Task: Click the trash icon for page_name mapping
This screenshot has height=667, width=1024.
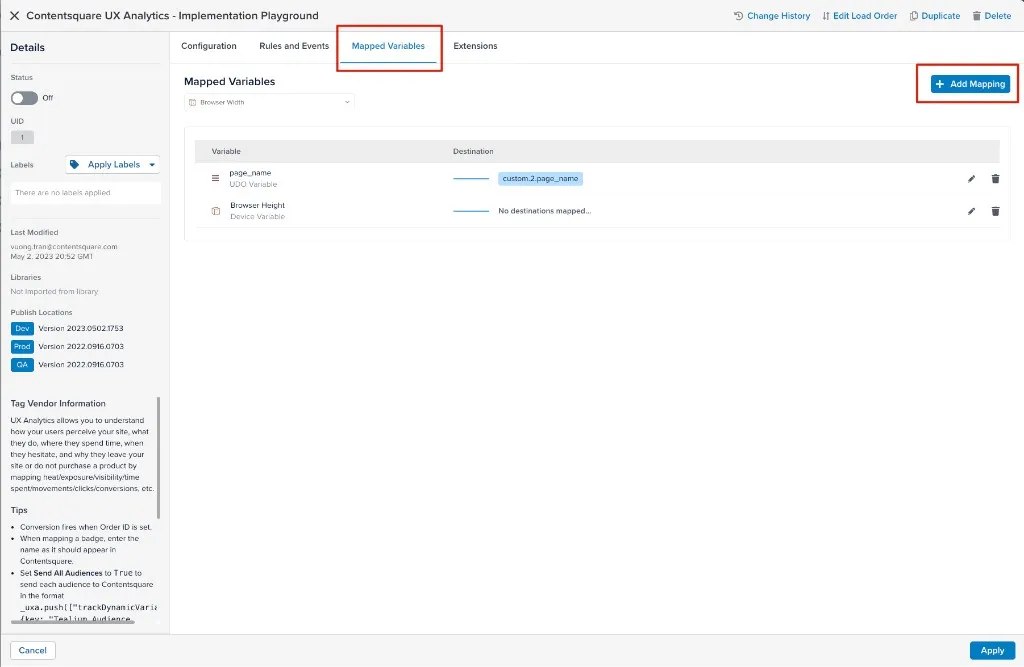Action: [995, 179]
